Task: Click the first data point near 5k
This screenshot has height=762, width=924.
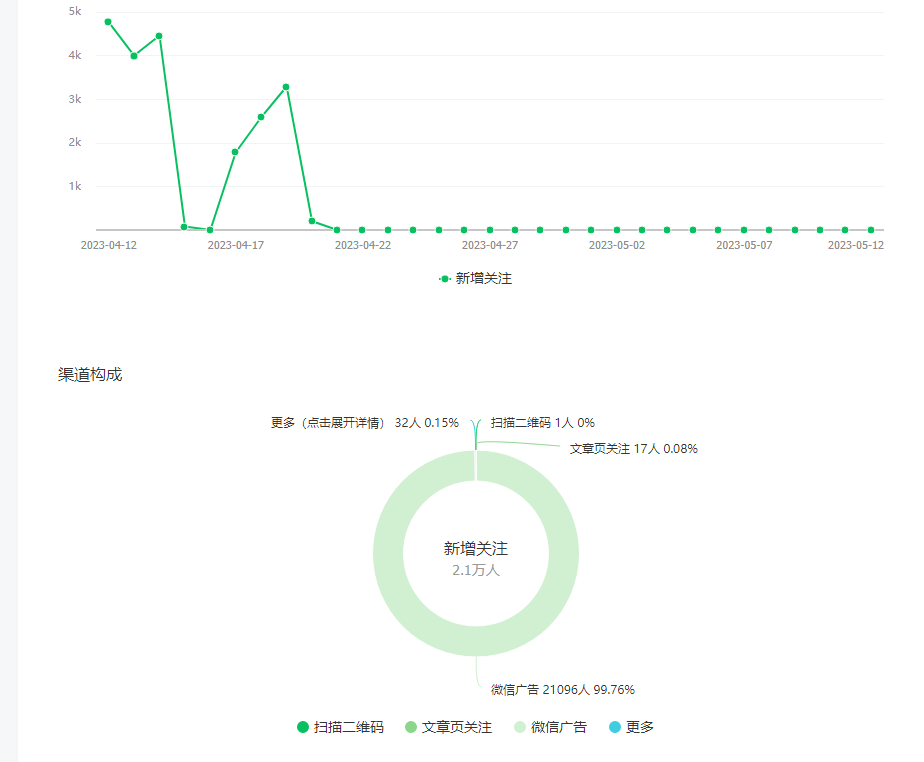Action: 108,22
